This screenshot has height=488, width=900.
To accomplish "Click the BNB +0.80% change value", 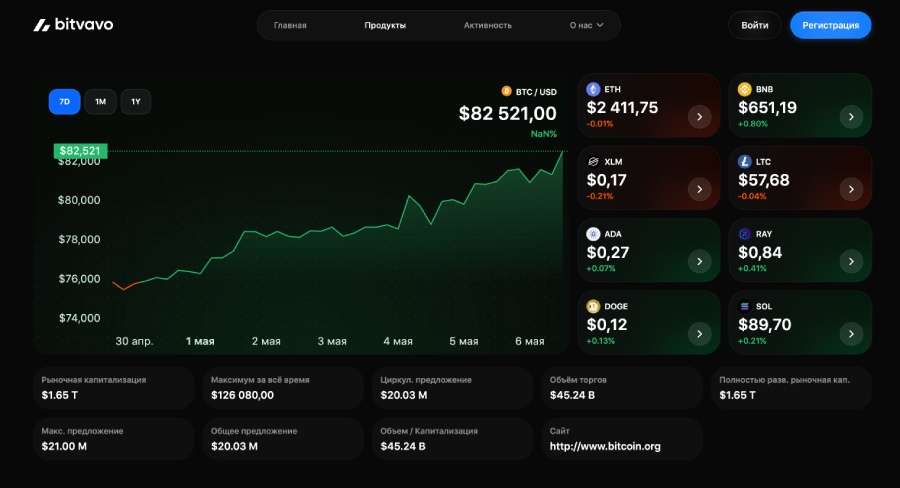I will 752,124.
